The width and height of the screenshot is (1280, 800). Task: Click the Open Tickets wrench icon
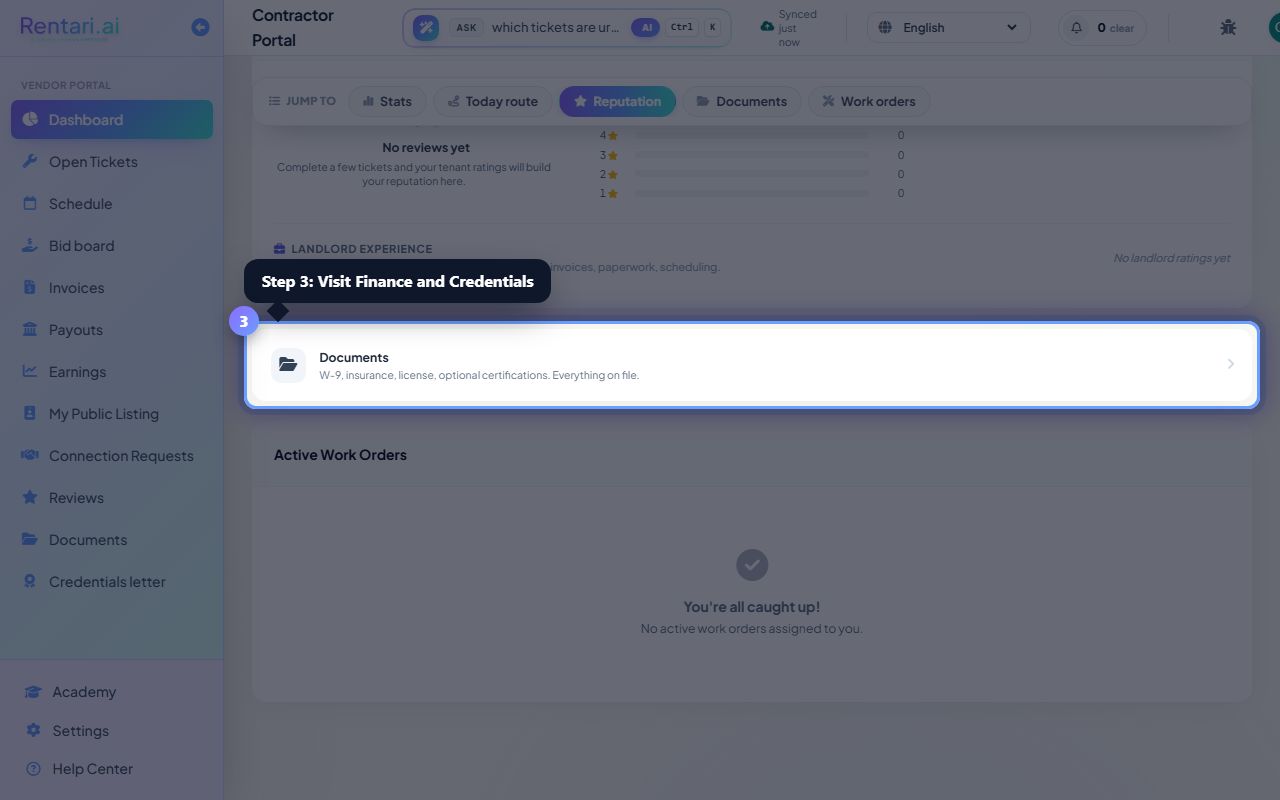[x=30, y=161]
